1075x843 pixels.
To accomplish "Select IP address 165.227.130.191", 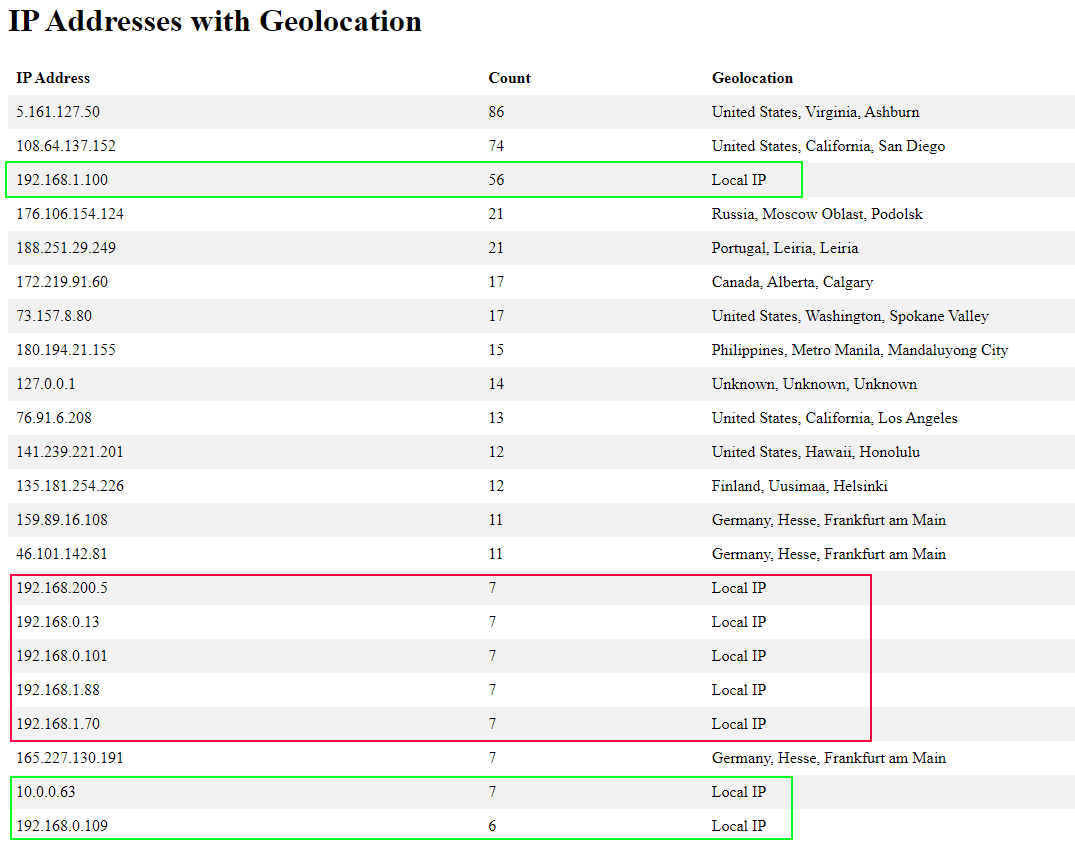I will click(70, 758).
